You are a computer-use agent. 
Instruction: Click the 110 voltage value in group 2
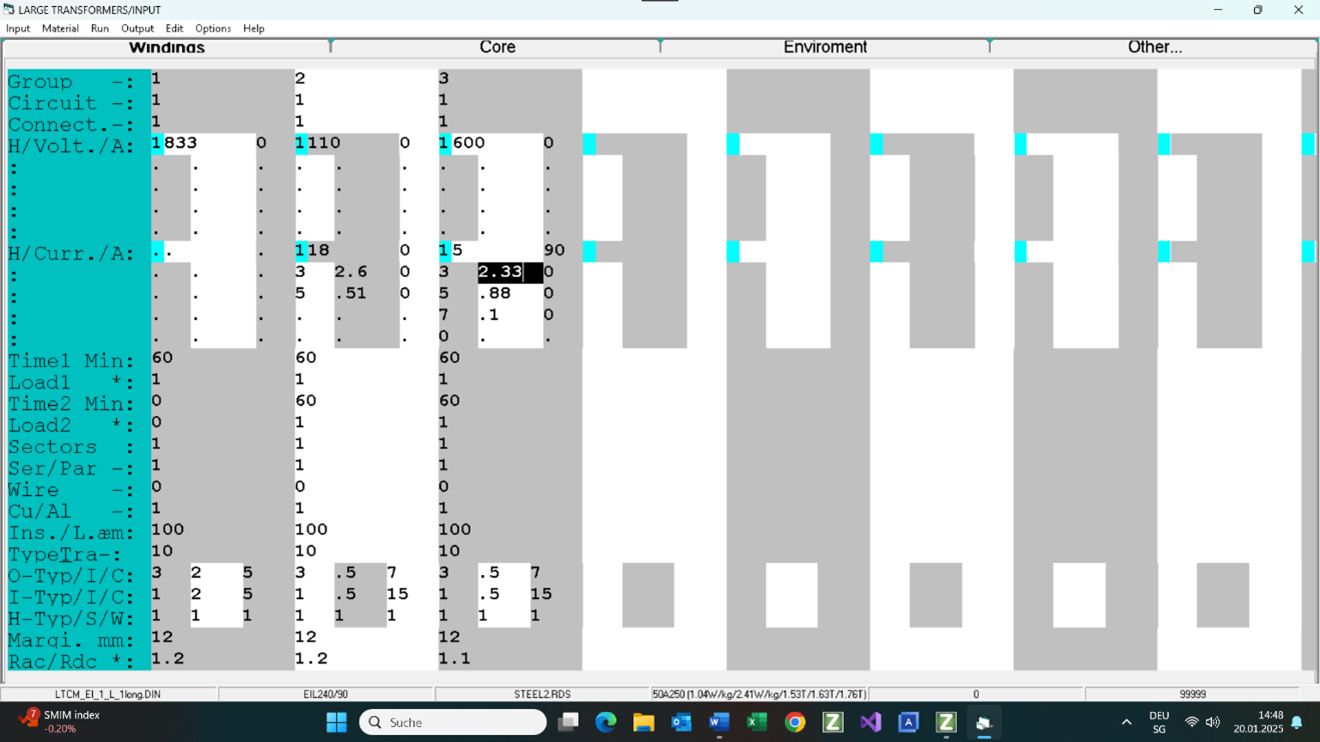point(324,143)
